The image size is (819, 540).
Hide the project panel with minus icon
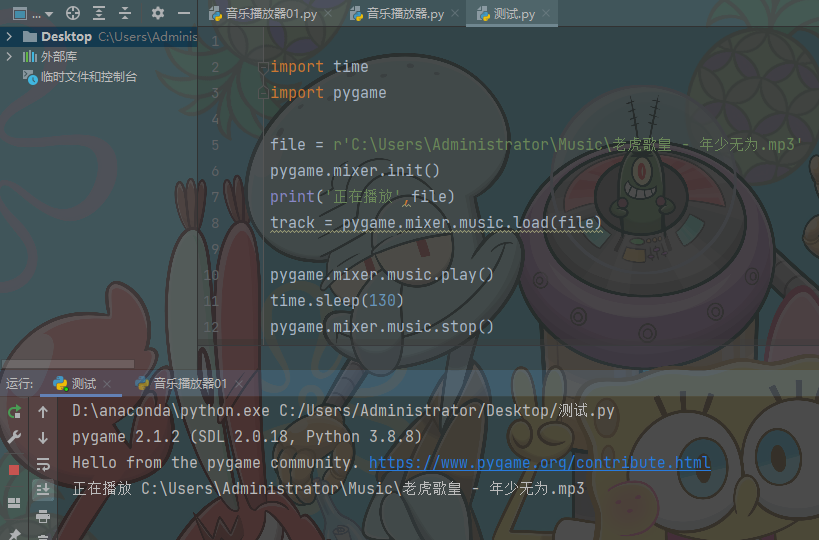(x=184, y=14)
